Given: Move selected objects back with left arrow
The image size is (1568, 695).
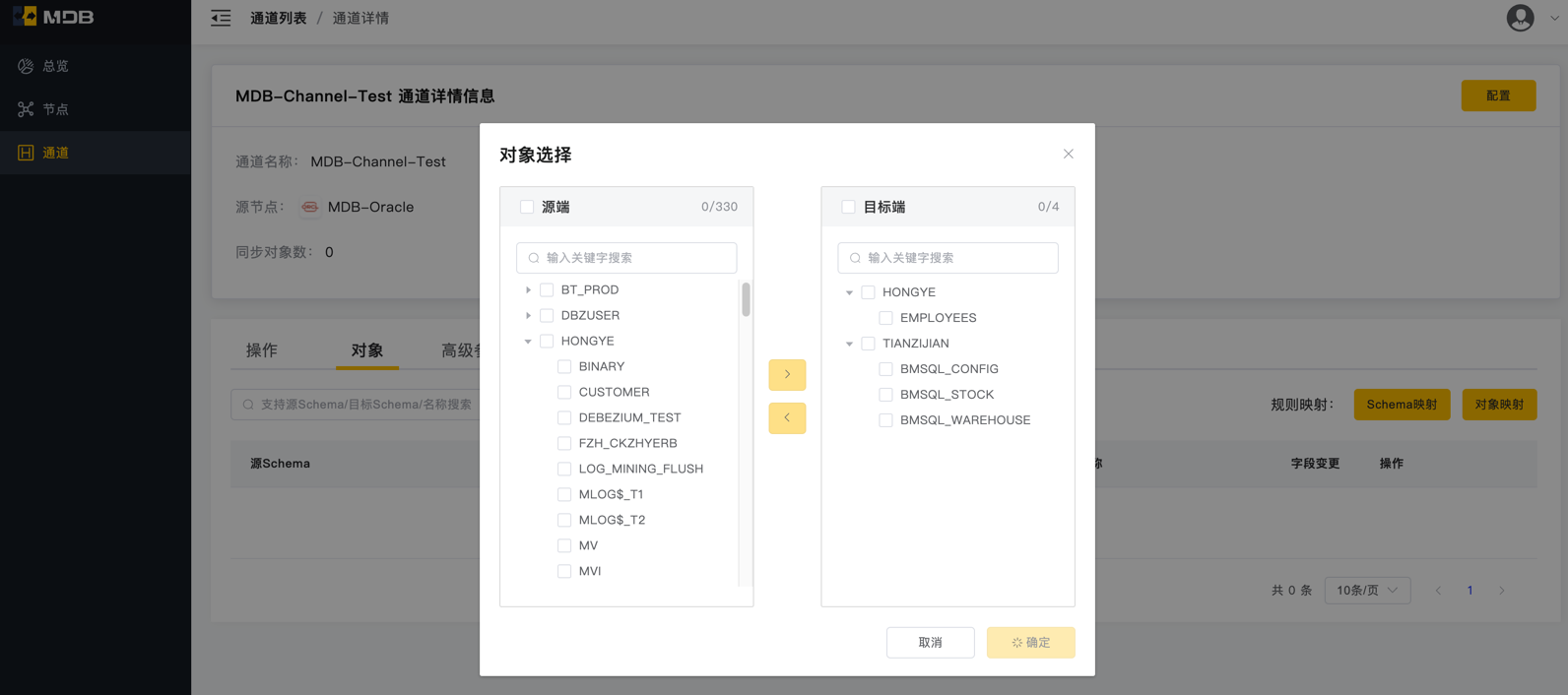Looking at the screenshot, I should point(787,417).
